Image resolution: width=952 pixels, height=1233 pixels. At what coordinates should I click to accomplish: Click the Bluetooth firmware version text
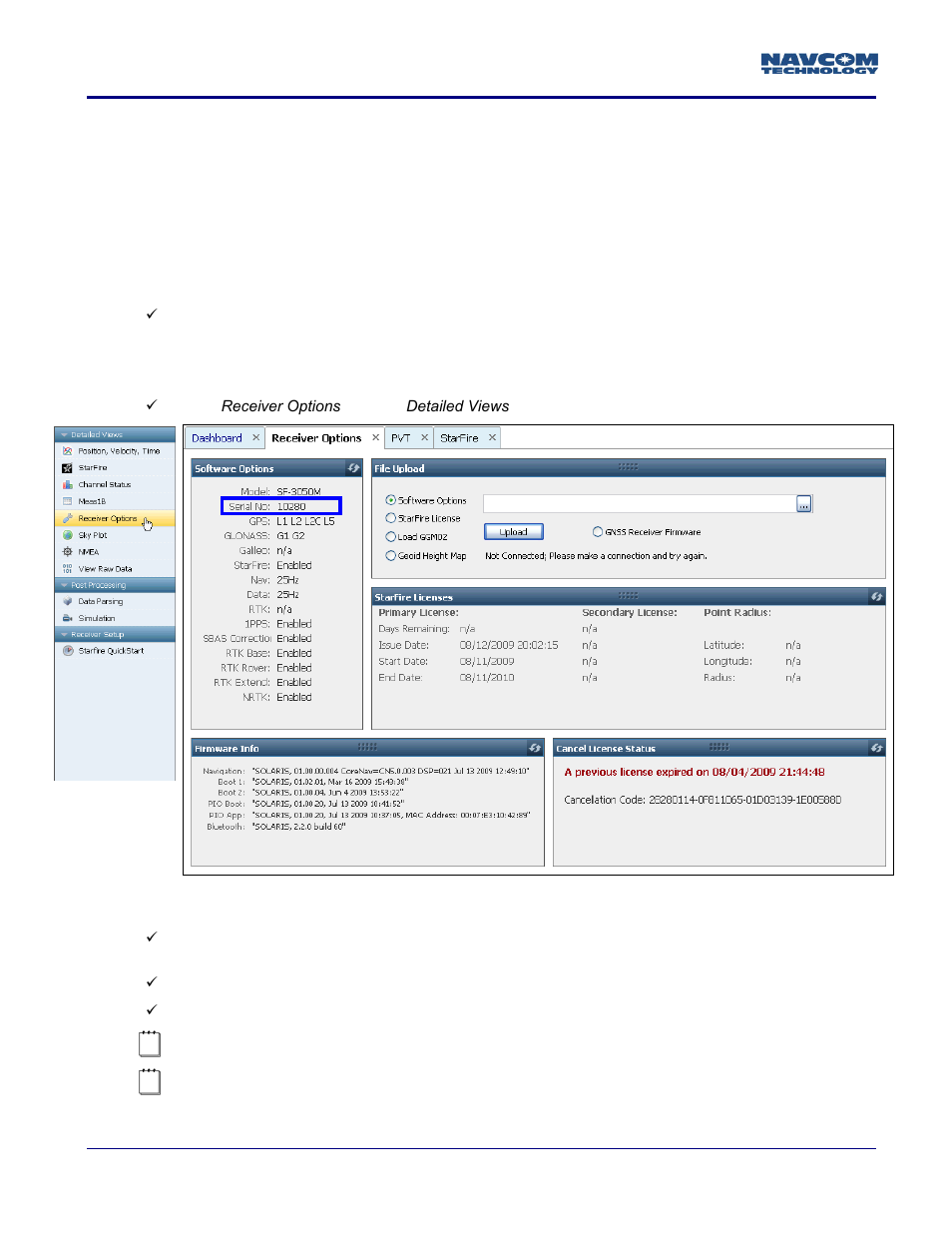pos(299,827)
